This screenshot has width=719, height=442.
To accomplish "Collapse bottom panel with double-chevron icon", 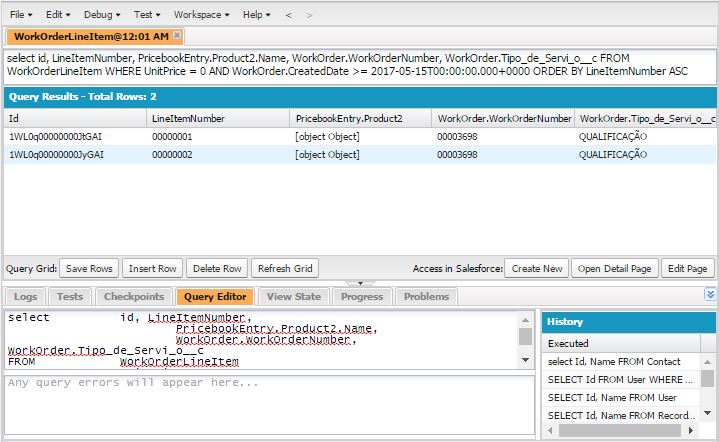I will click(x=710, y=294).
